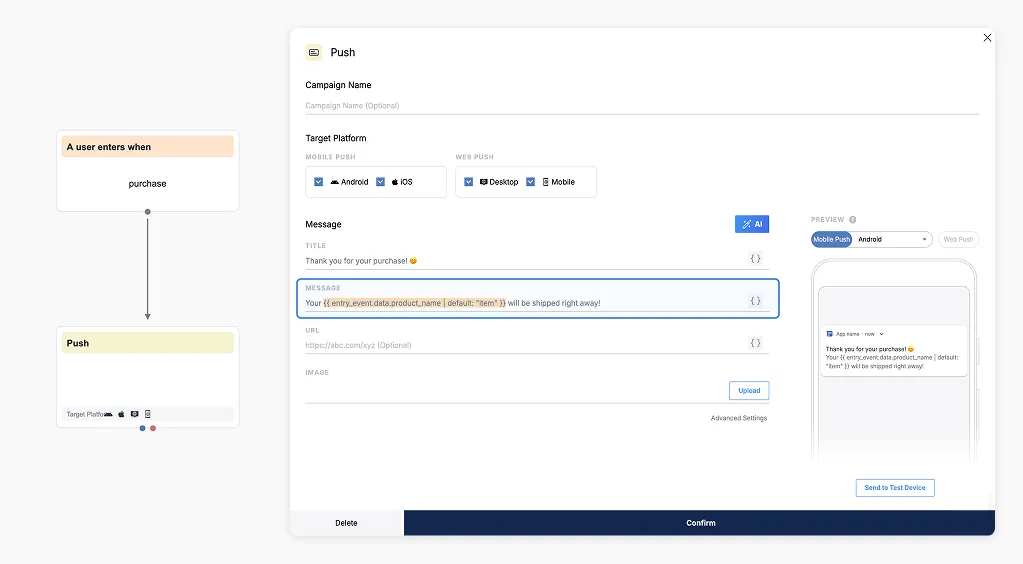Image resolution: width=1023 pixels, height=564 pixels.
Task: Click the Desktop monitor icon in Web Push
Action: pos(483,182)
